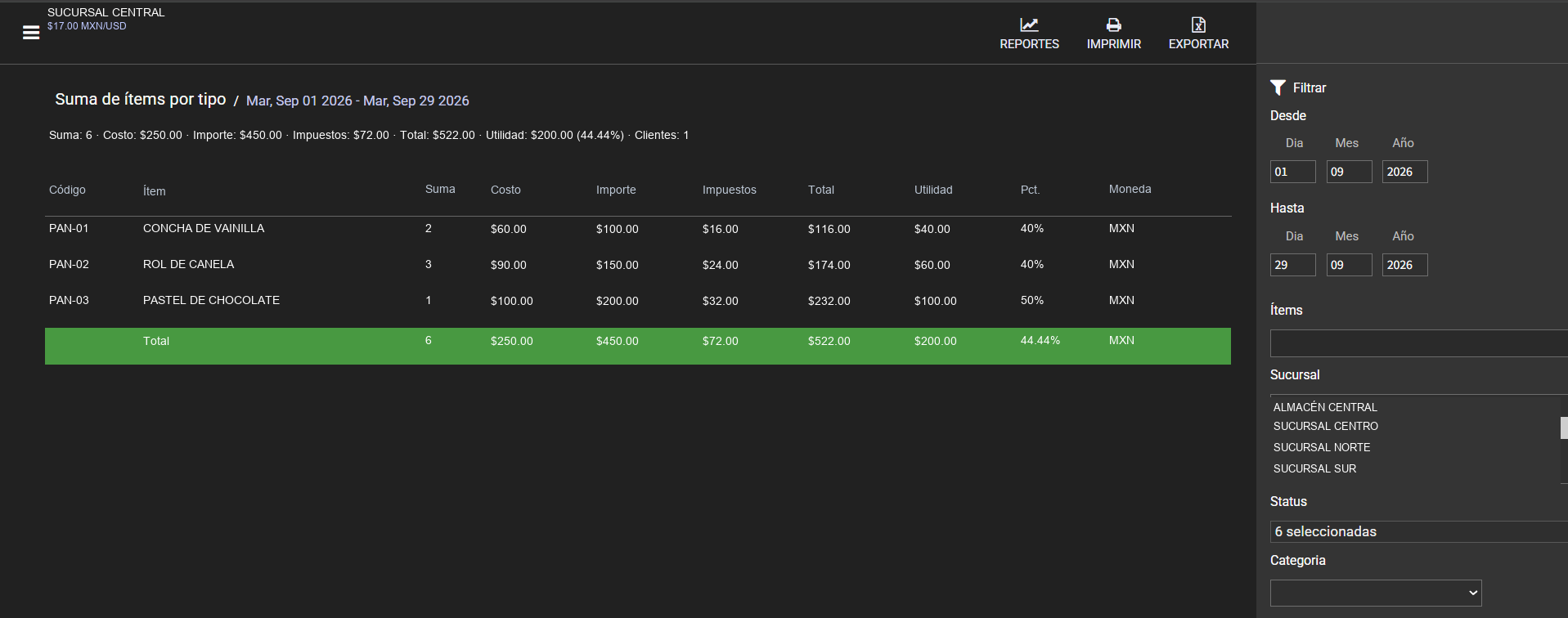
Task: Click 'PASTEL DE CHOCOLATE' item row
Action: pos(211,300)
